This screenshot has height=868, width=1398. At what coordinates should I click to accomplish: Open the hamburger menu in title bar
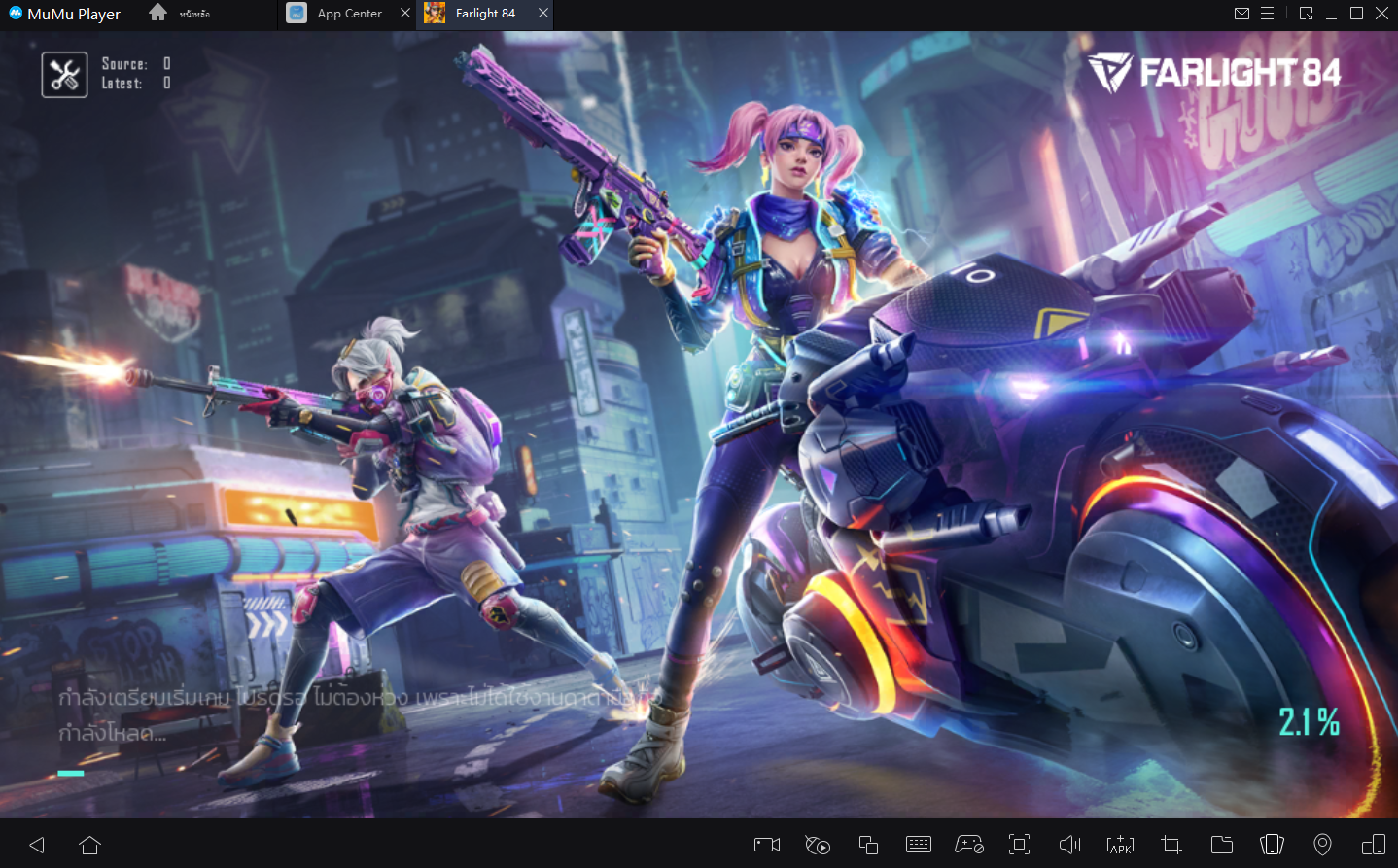tap(1267, 14)
